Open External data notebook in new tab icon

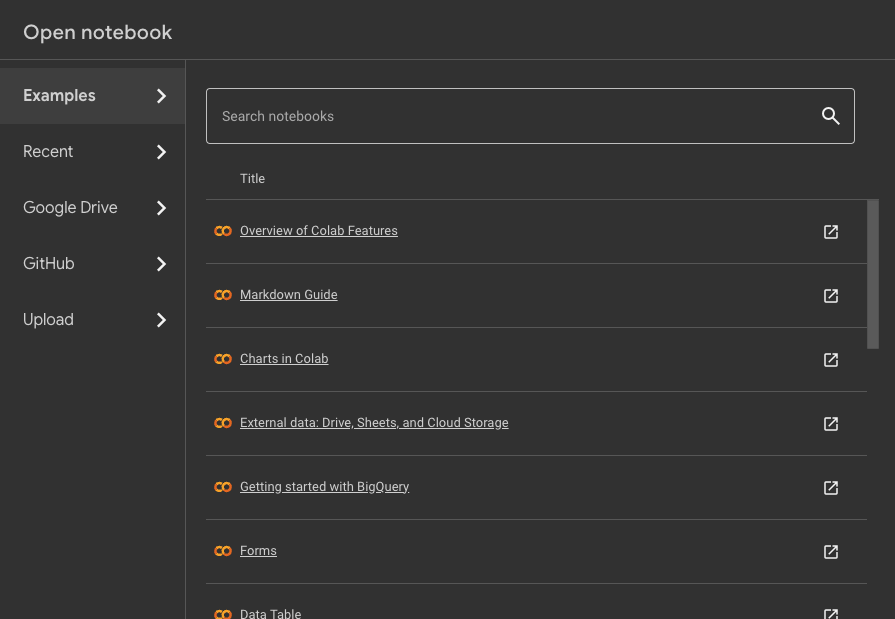(x=831, y=423)
